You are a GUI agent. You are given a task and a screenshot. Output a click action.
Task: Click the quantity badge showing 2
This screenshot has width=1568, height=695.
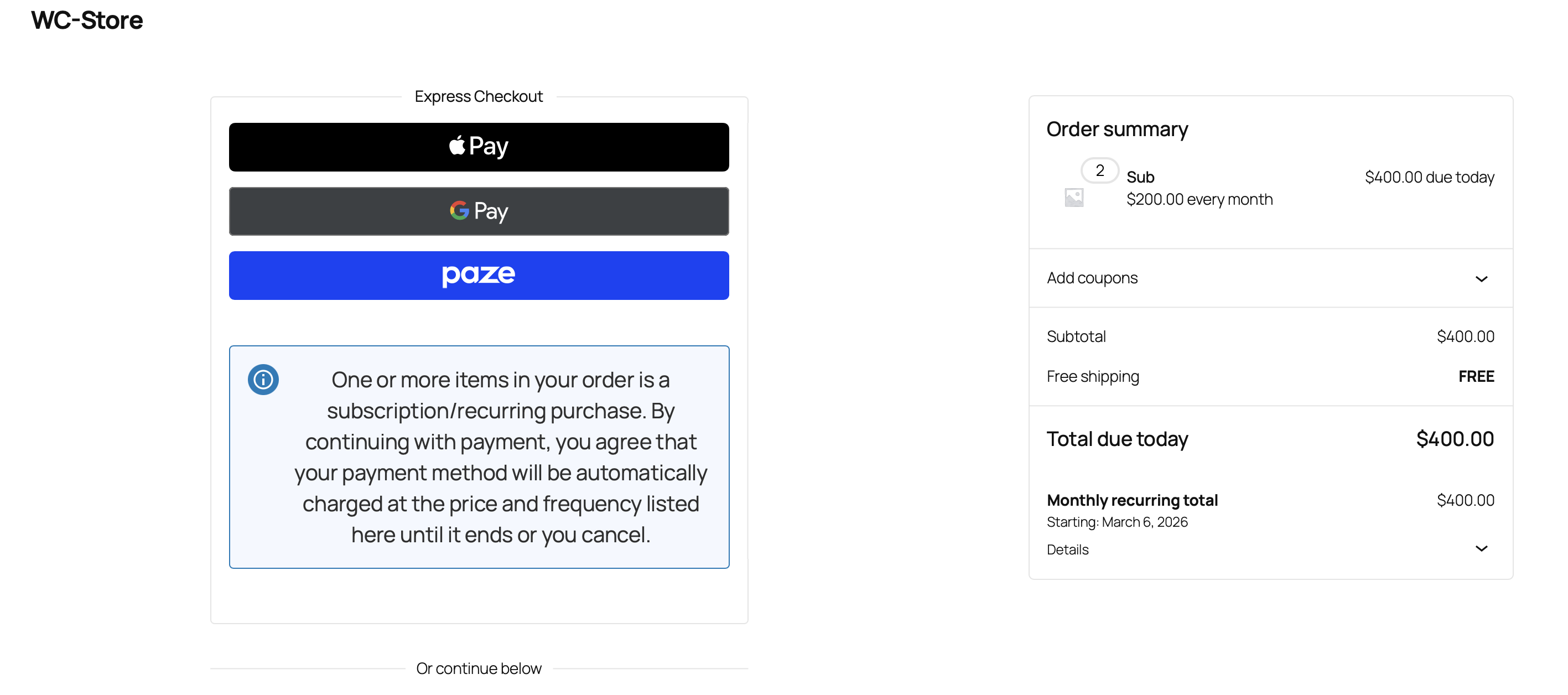tap(1099, 171)
